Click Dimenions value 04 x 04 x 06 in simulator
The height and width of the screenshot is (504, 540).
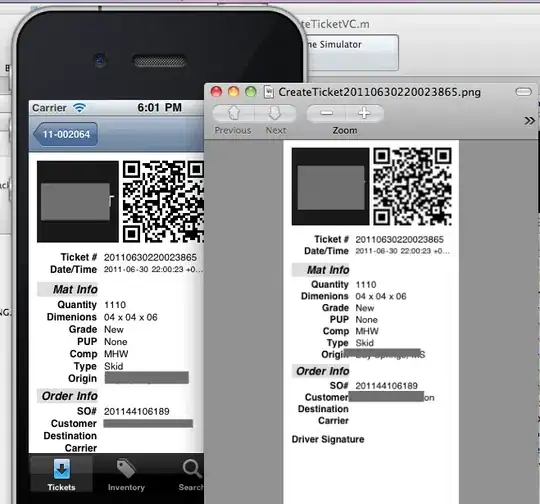[x=131, y=317]
